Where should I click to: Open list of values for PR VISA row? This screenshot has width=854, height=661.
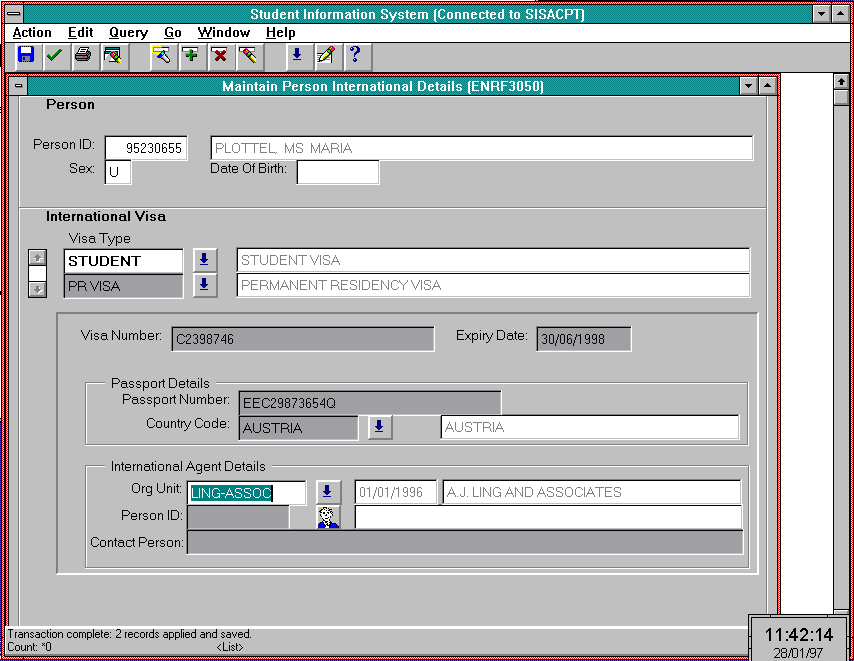[x=204, y=285]
